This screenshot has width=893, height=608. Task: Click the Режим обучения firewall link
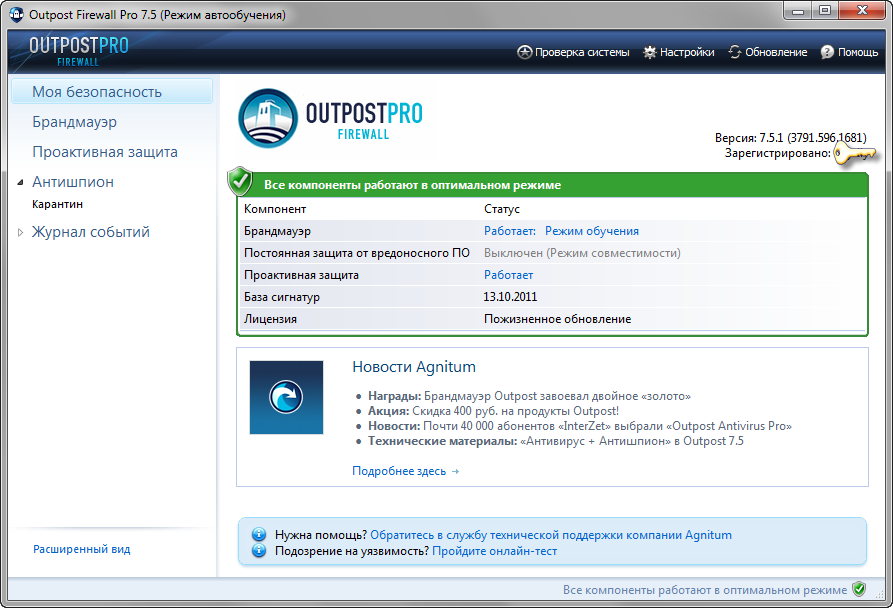591,231
